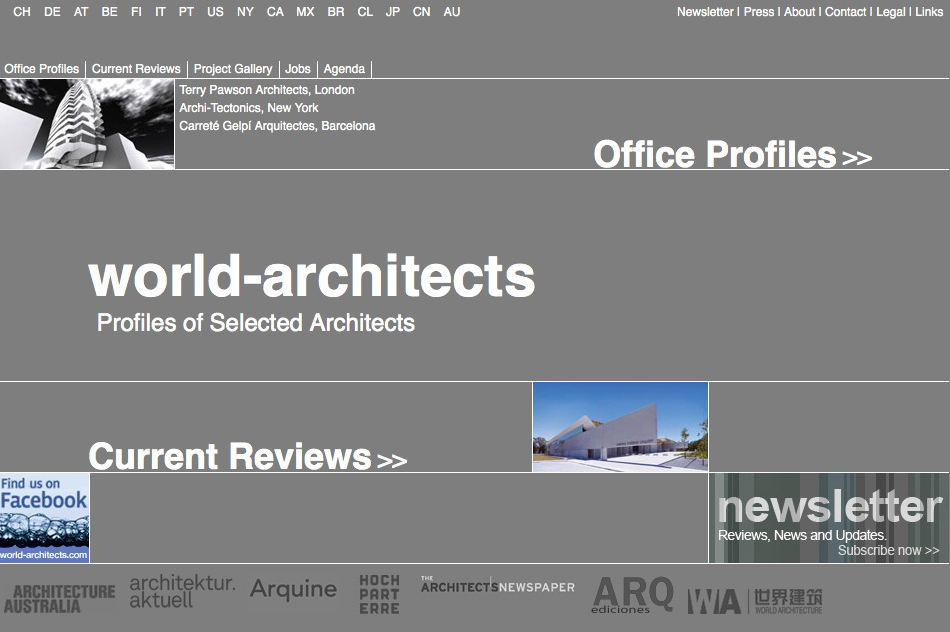Go to the FI country site
Viewport: 950px width, 632px height.
(136, 12)
